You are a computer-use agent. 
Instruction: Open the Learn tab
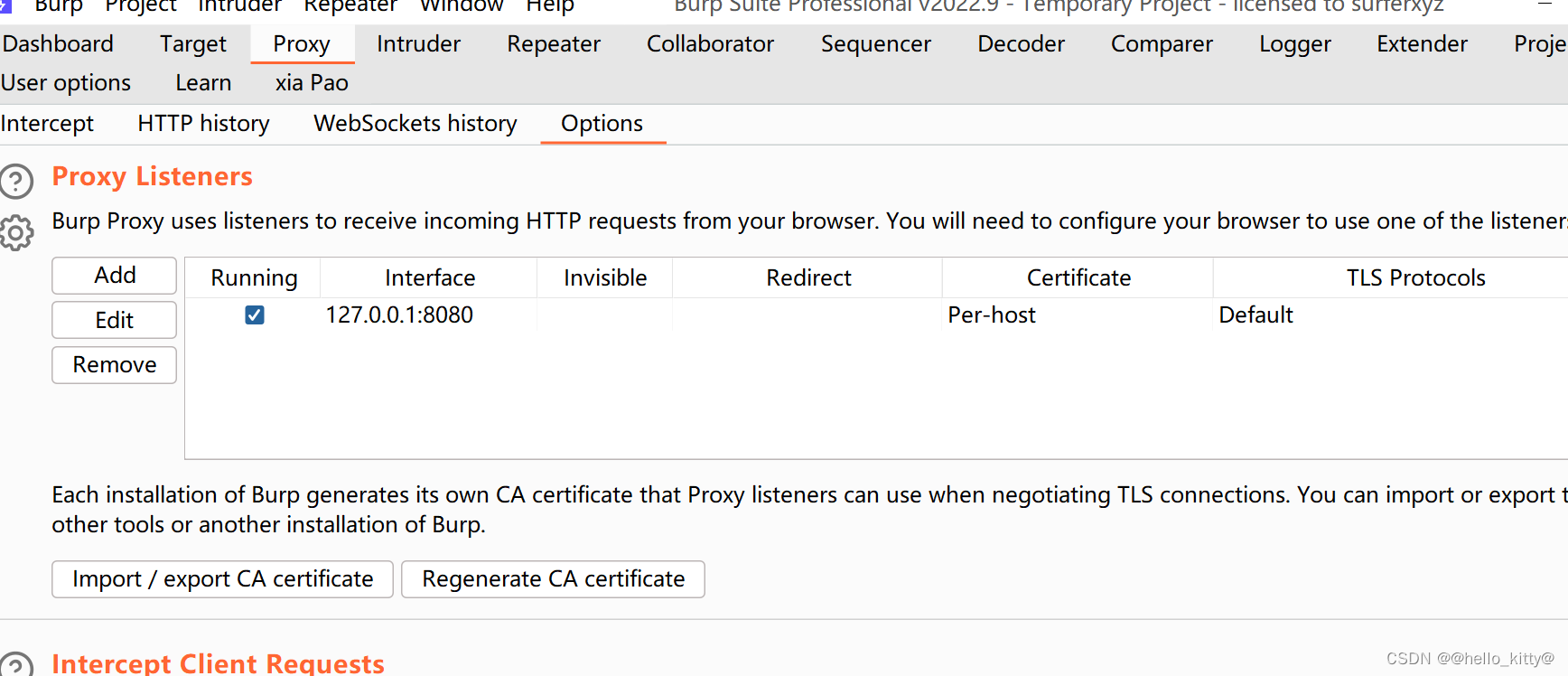coord(203,82)
